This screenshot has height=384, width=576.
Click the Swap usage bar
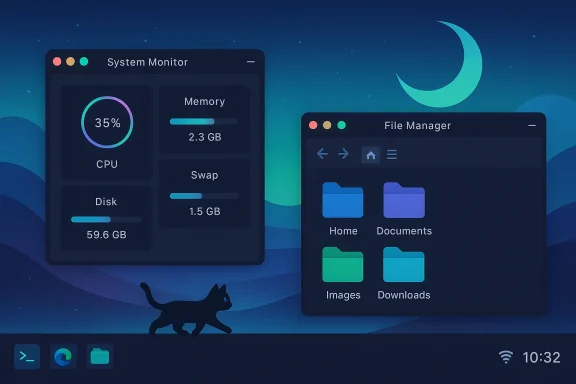pyautogui.click(x=204, y=196)
